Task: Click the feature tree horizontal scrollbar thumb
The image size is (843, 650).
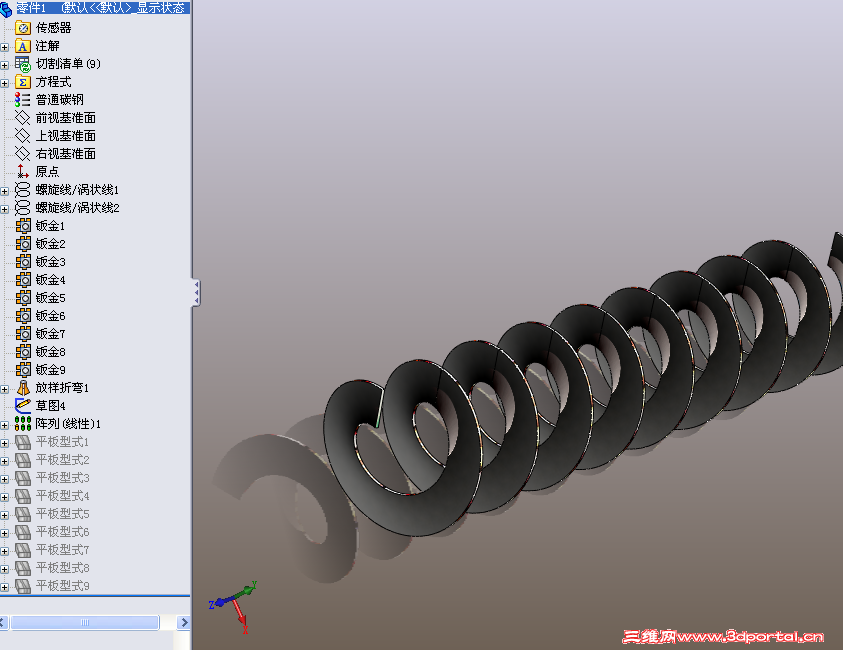Action: pos(85,623)
